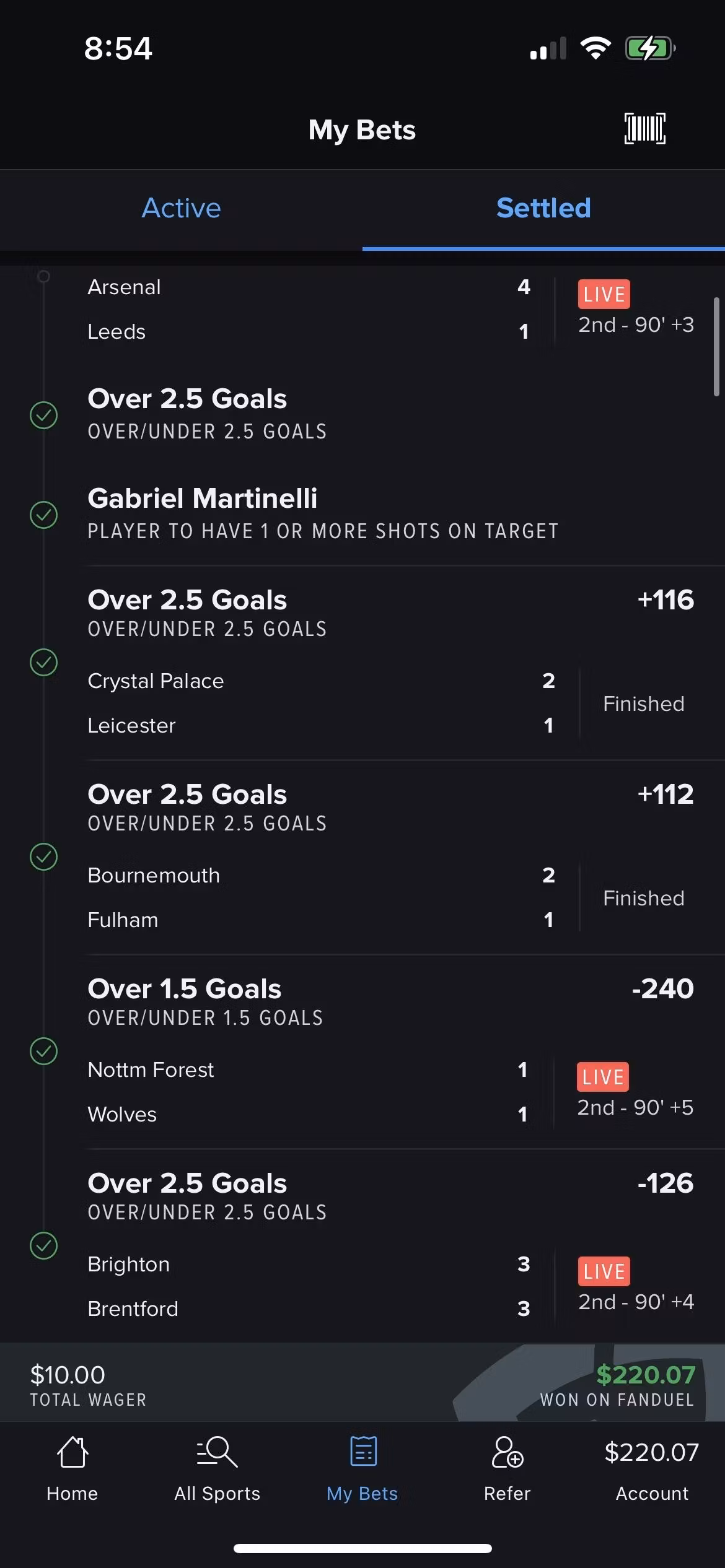This screenshot has height=1568, width=725.
Task: Tap the green check for Brighton vs Brentford leg
Action: click(44, 1246)
